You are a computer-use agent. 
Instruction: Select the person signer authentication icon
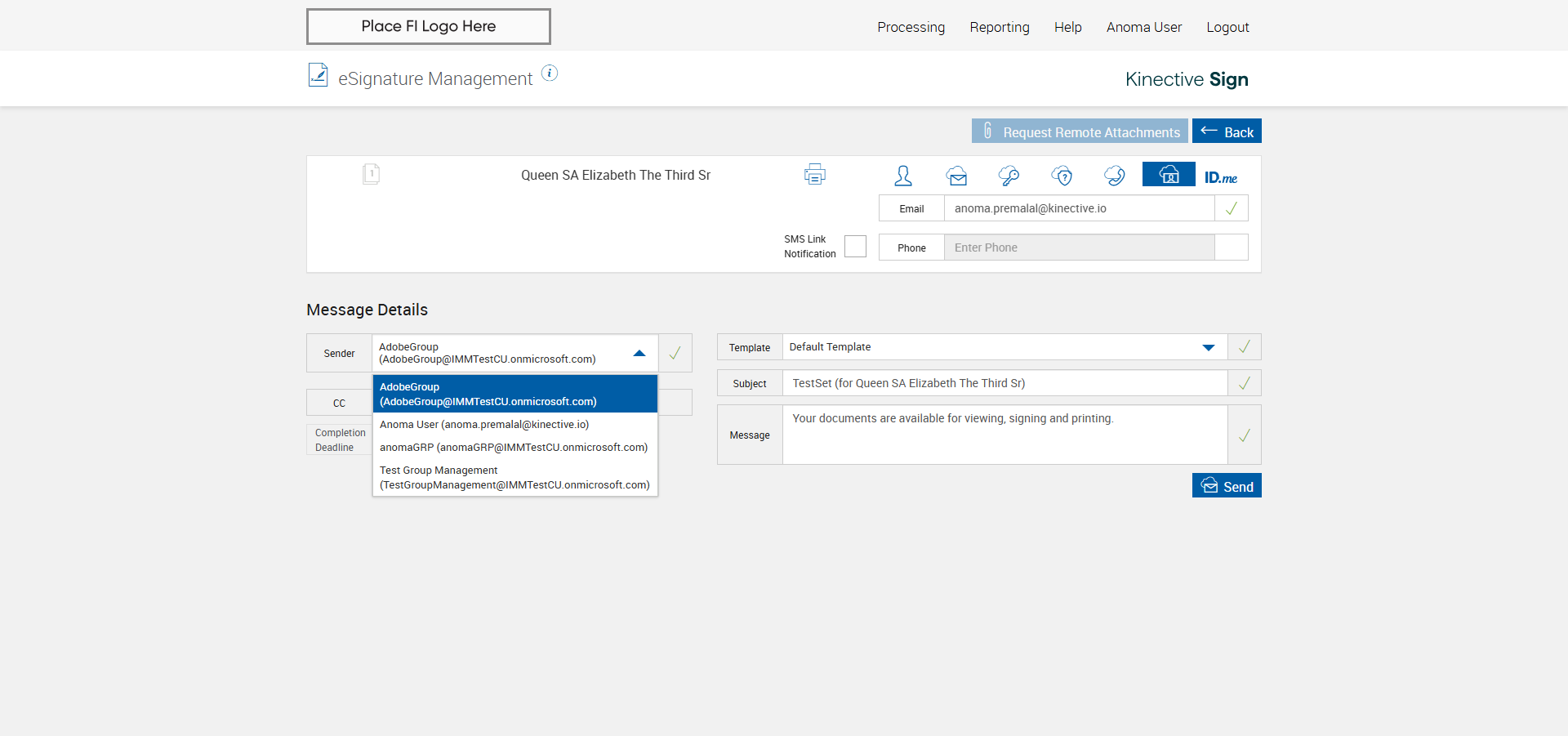[902, 176]
